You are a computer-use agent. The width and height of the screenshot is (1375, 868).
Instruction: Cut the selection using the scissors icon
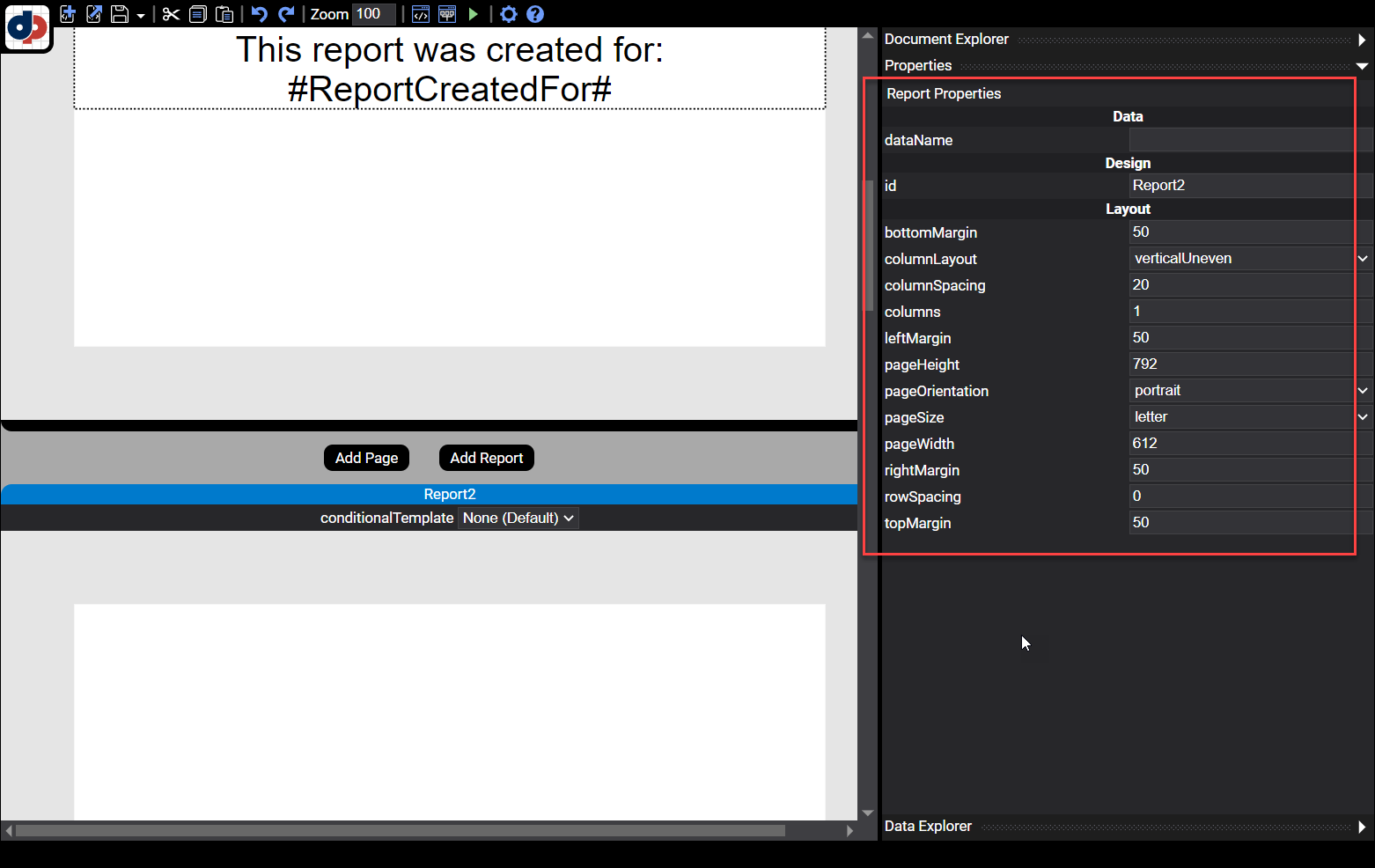(170, 14)
